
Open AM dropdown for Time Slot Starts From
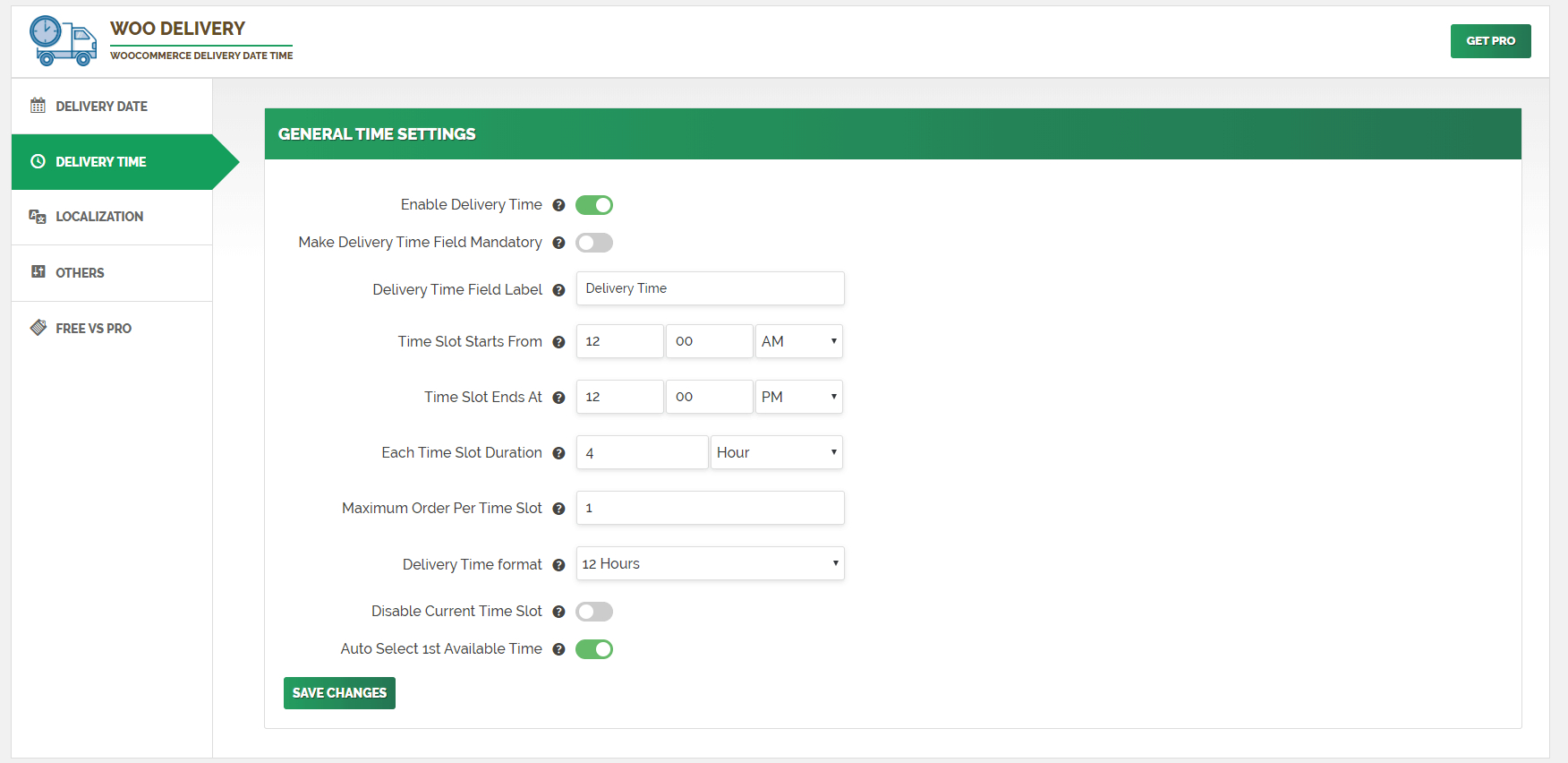799,341
